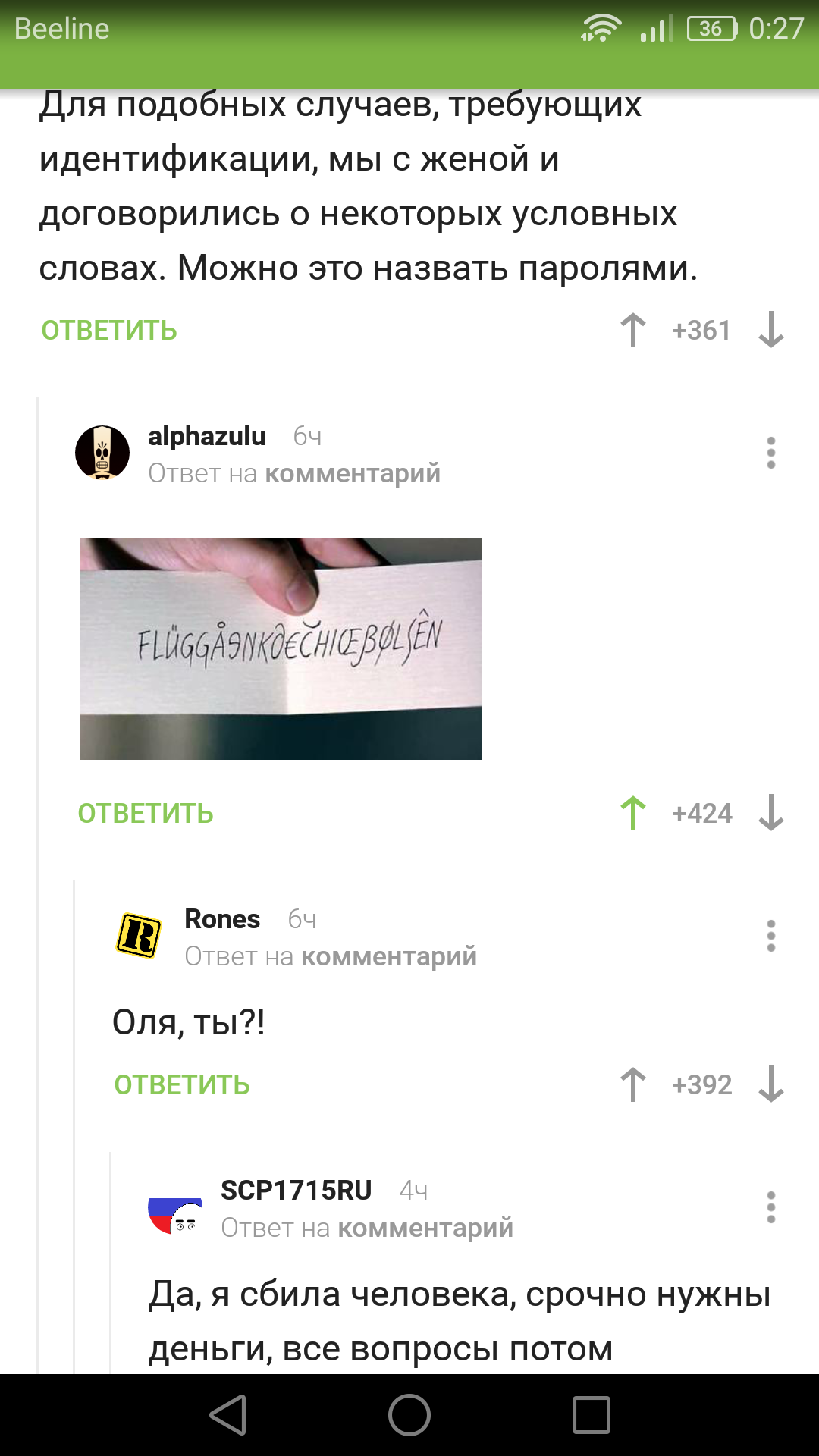This screenshot has height=1456, width=819.
Task: Downvote alphazulu's image comment
Action: pos(771,813)
